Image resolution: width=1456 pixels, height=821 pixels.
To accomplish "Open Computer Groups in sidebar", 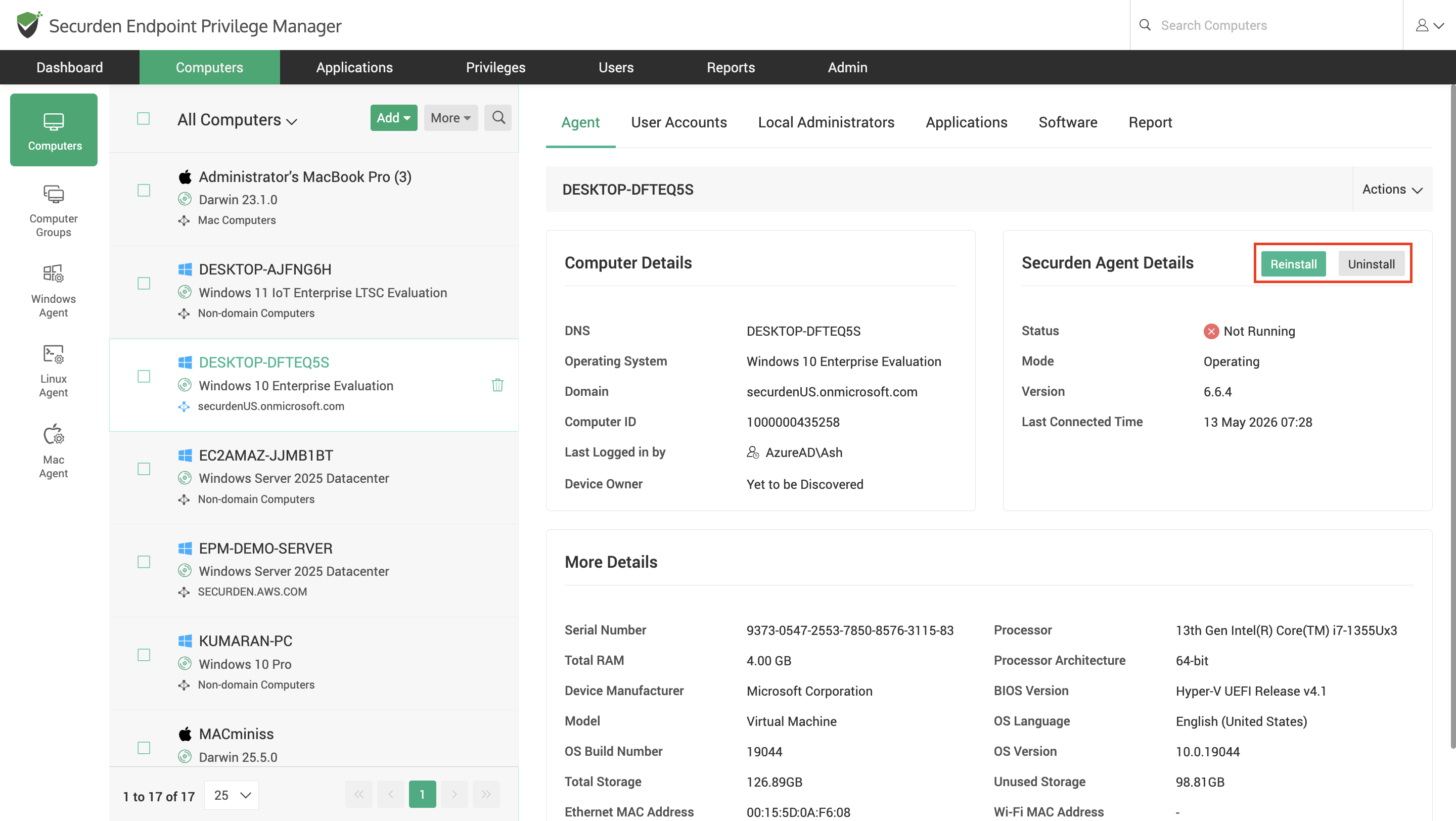I will [54, 211].
